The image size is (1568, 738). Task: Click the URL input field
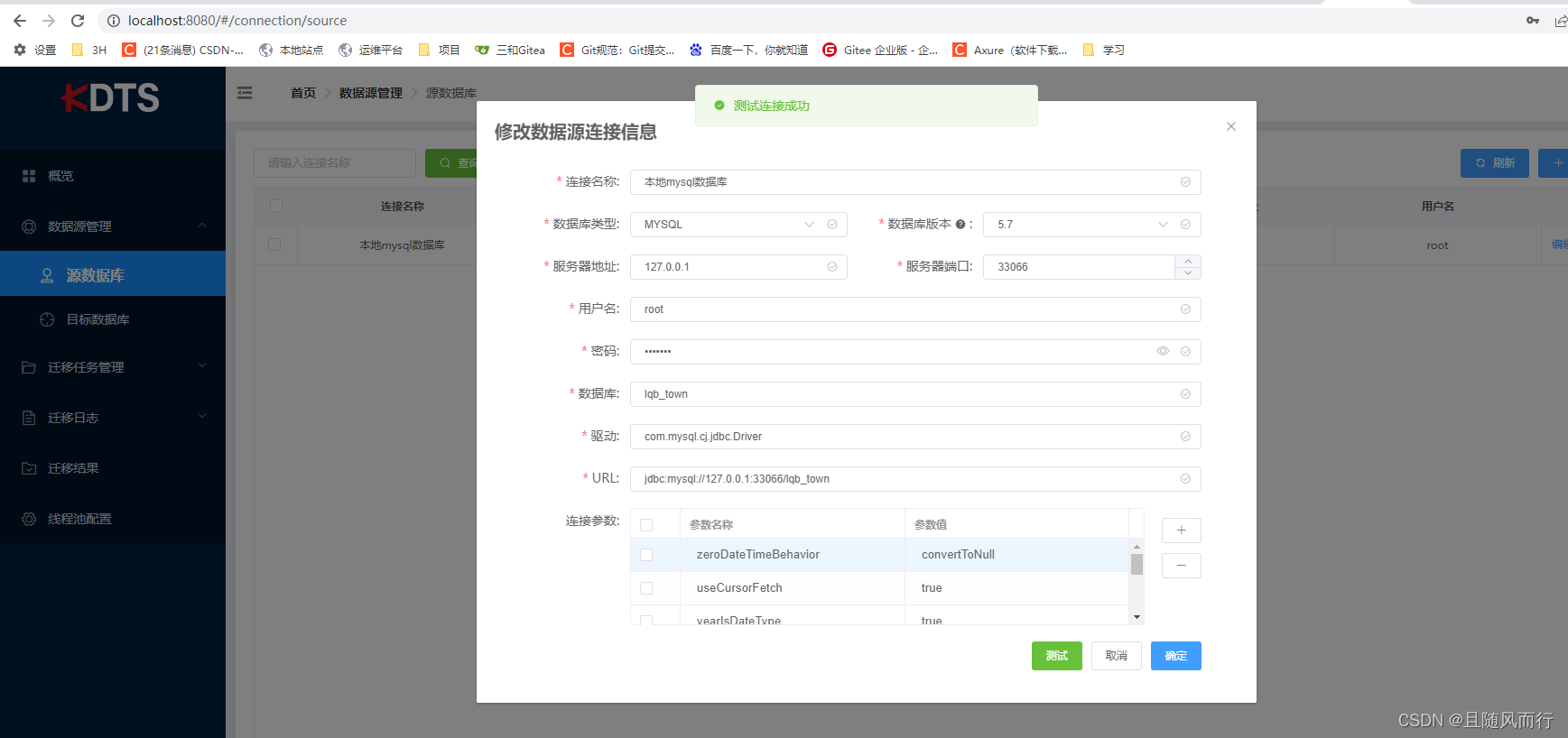point(915,479)
